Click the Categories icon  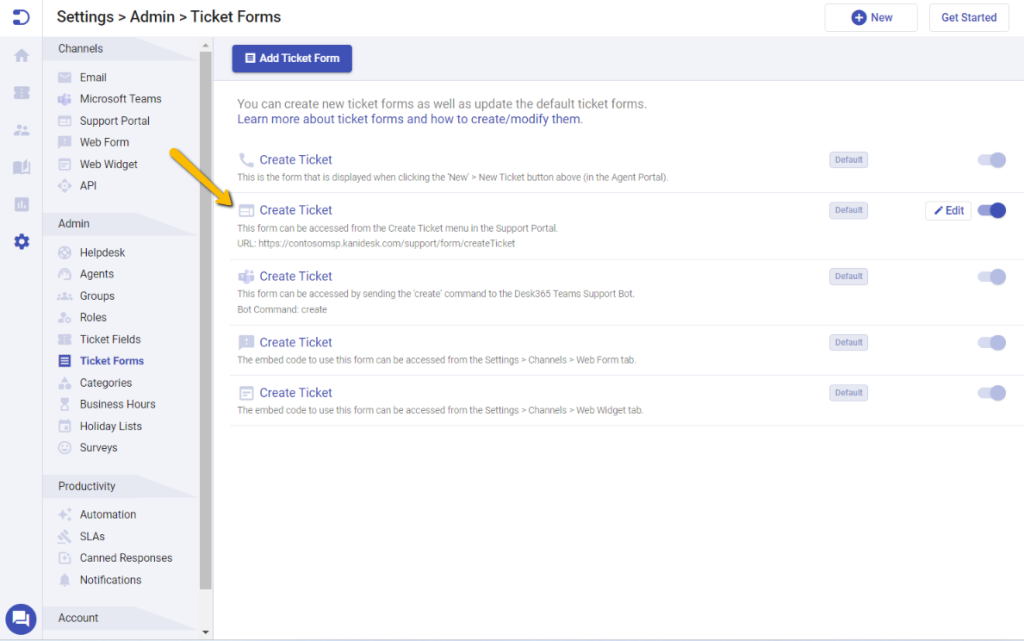click(x=65, y=383)
